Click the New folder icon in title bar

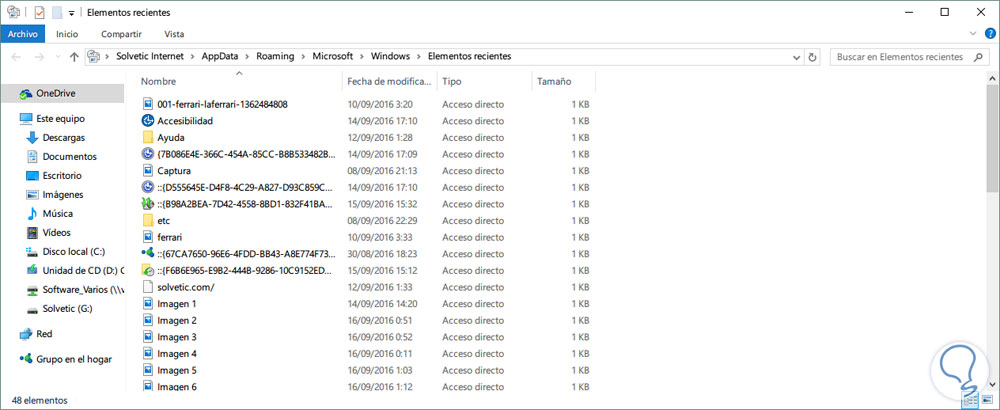[57, 12]
